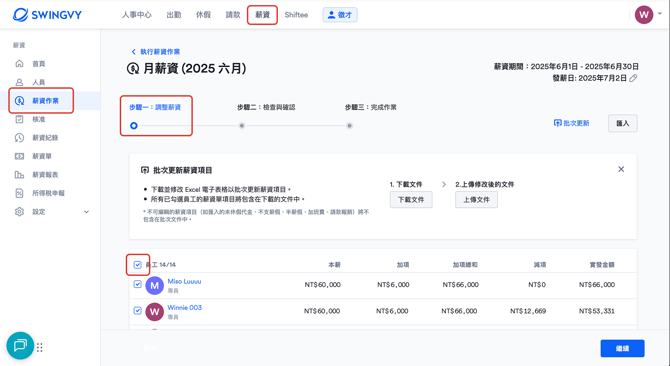Open the 人事中心 top menu

click(137, 15)
